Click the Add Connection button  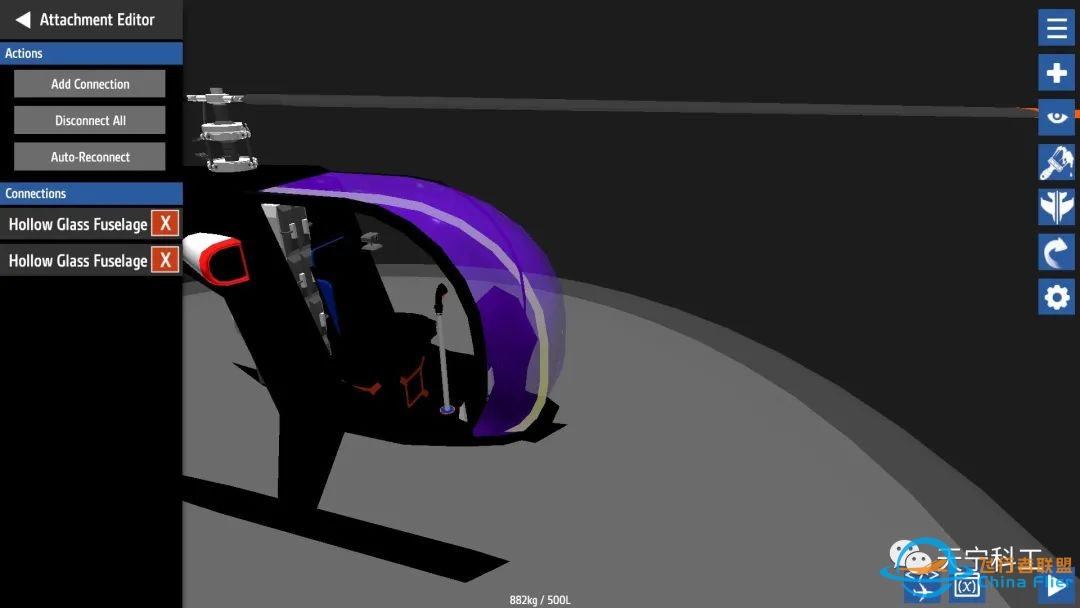[90, 84]
